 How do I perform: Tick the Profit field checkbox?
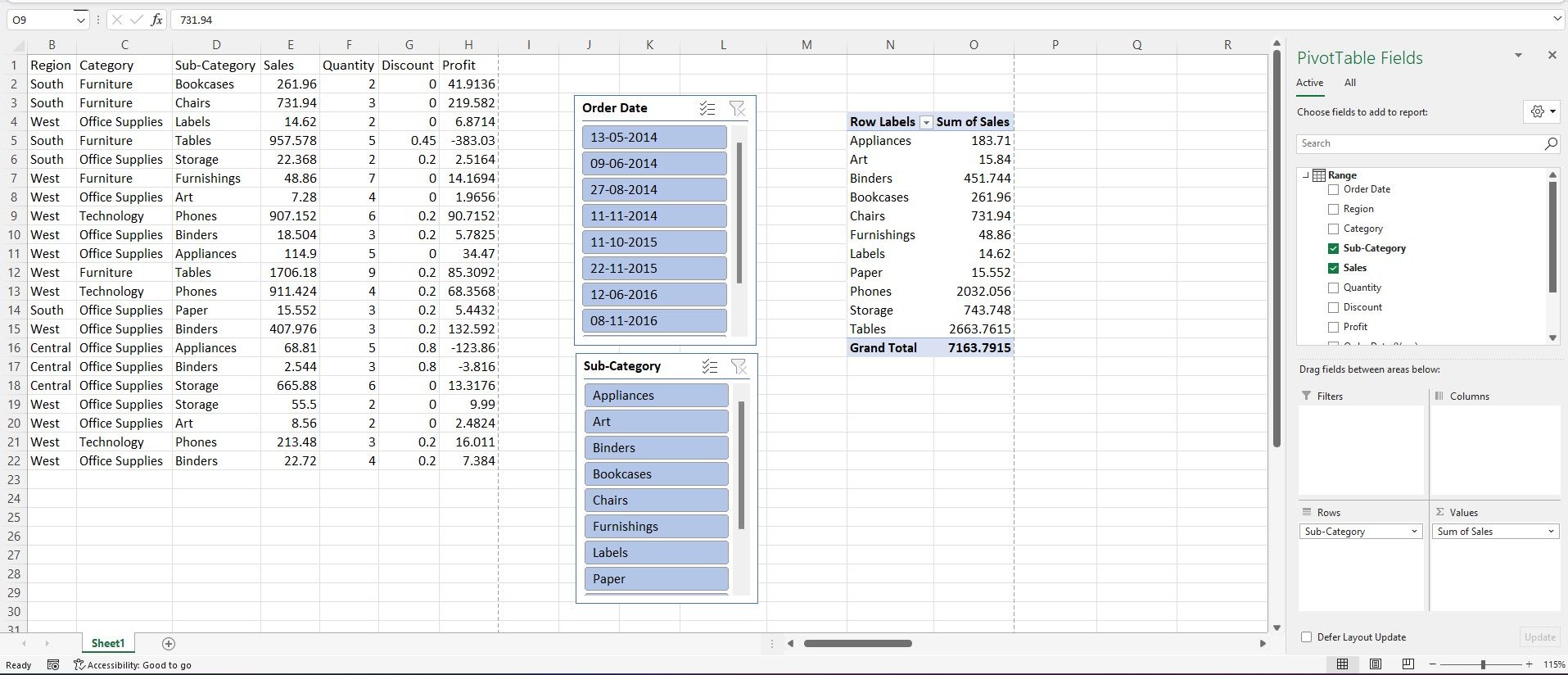point(1333,328)
